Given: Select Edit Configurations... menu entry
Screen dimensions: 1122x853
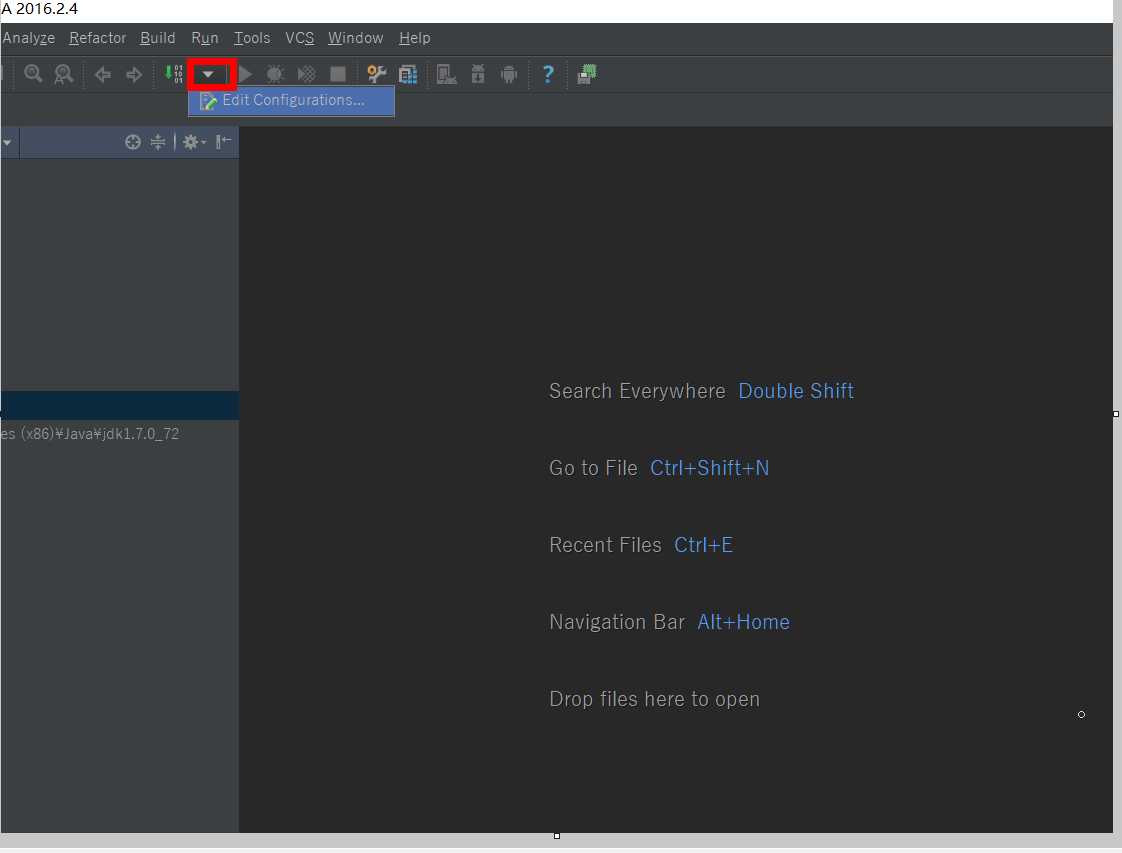Looking at the screenshot, I should (x=291, y=101).
